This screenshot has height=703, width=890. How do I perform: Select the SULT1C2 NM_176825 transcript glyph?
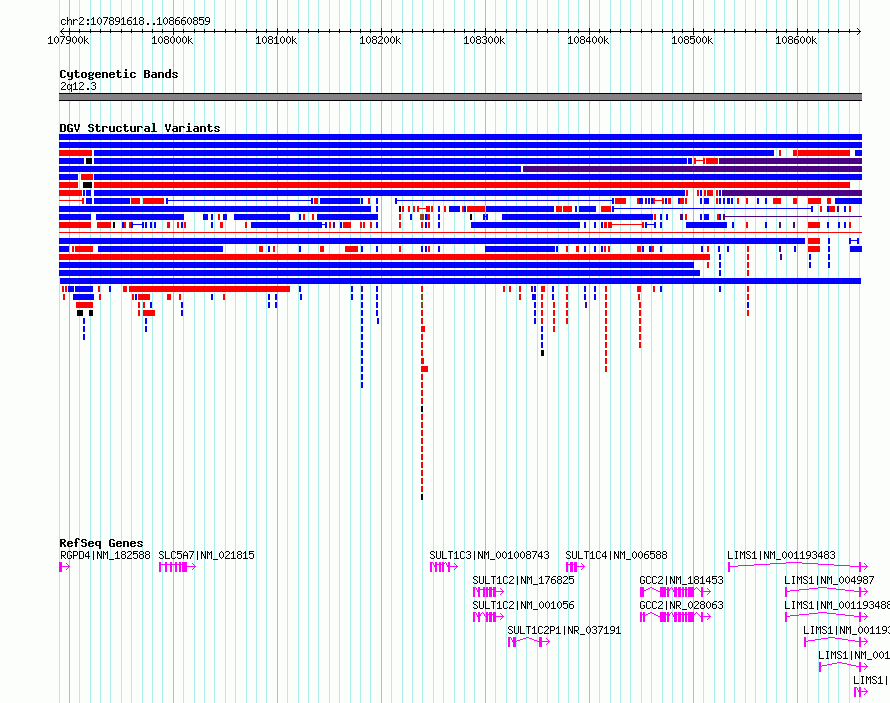(488, 592)
